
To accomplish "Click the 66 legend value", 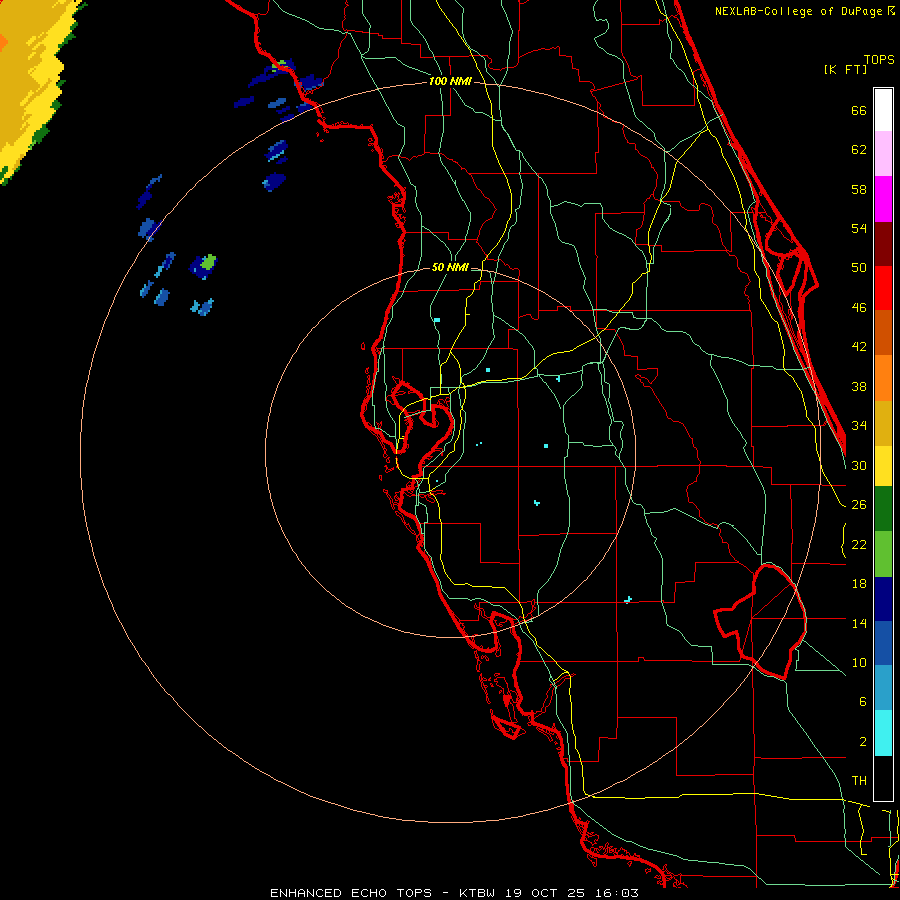I will 859,111.
